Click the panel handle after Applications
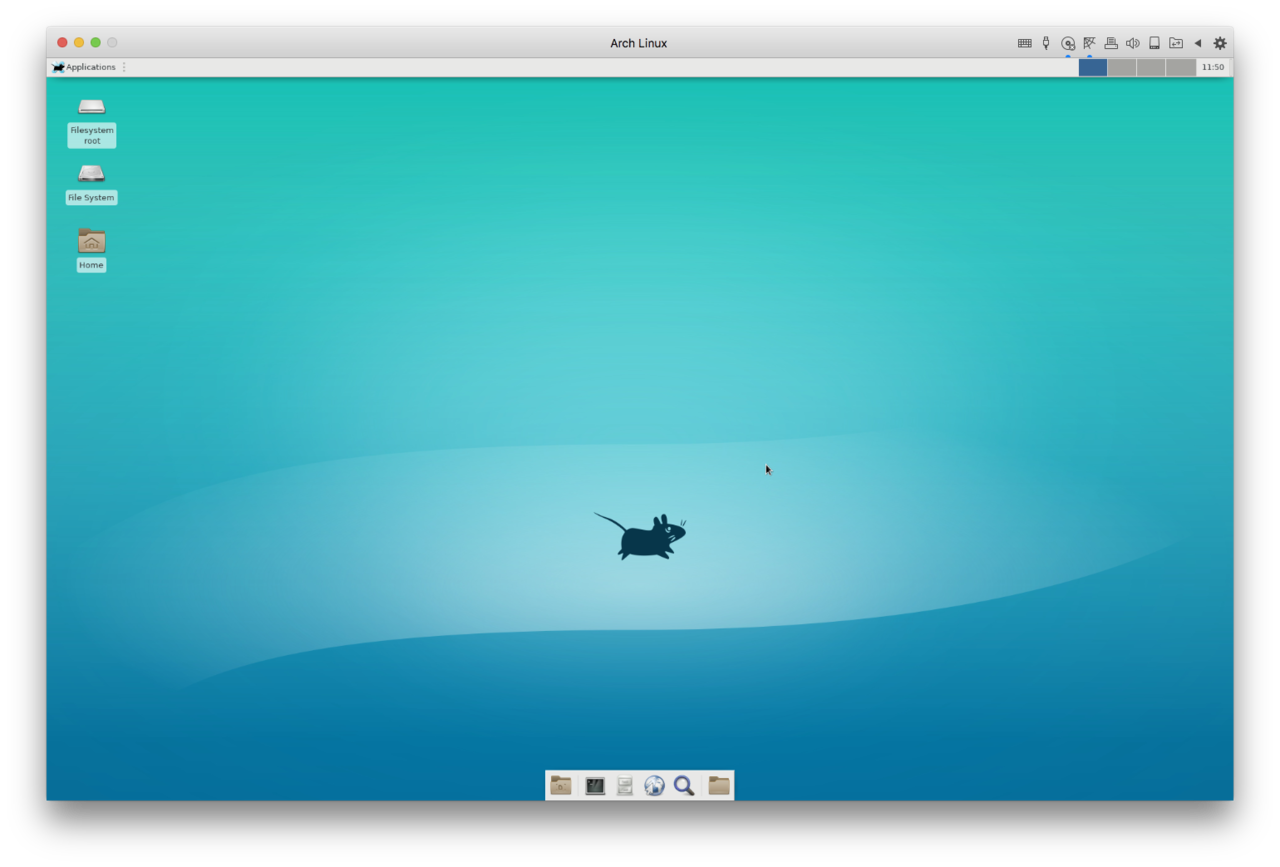This screenshot has width=1280, height=867. 124,67
